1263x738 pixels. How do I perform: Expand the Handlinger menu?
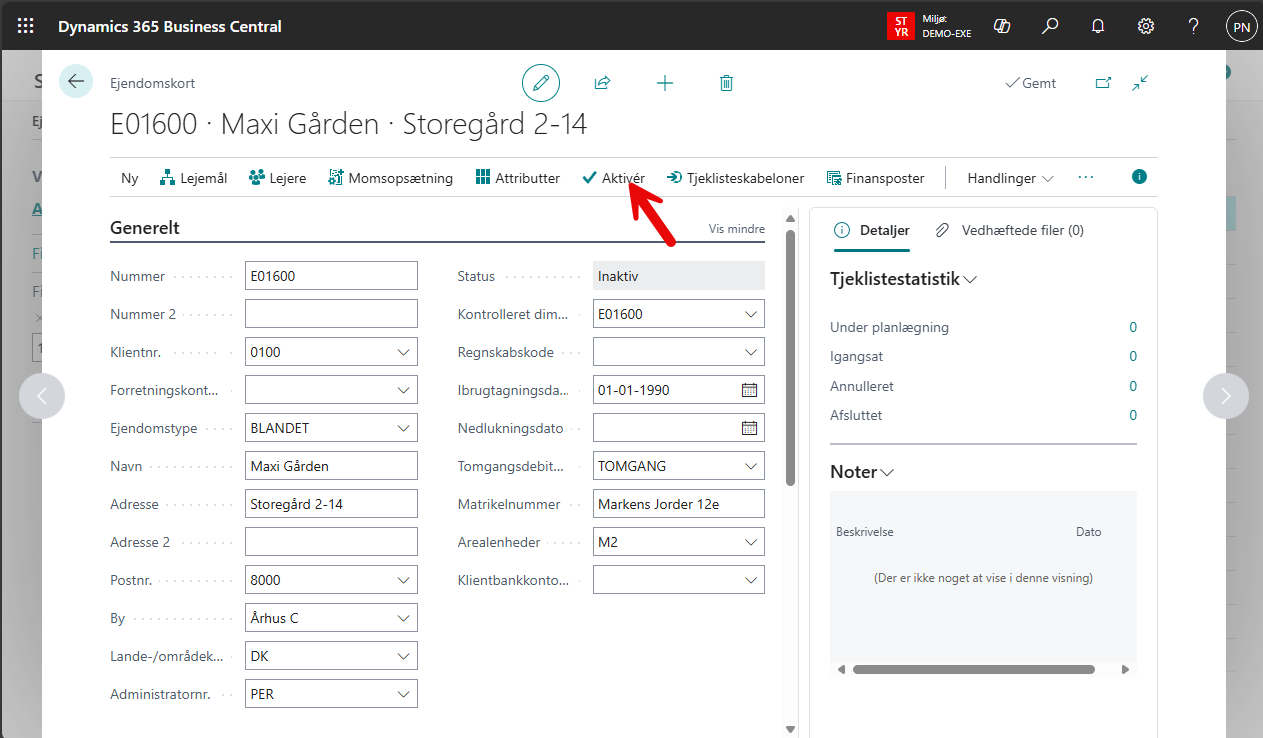1010,178
